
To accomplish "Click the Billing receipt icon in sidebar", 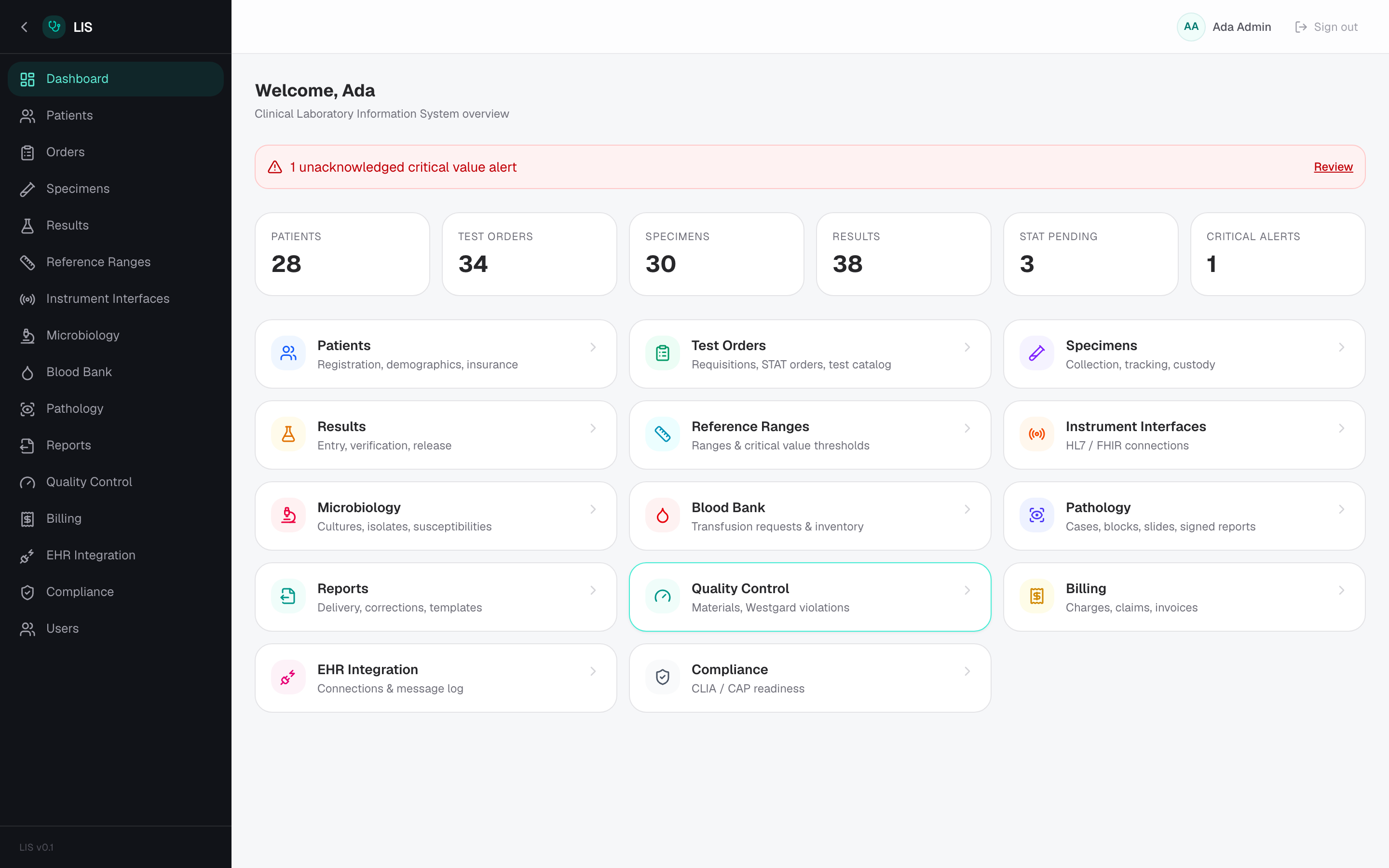I will pyautogui.click(x=27, y=519).
